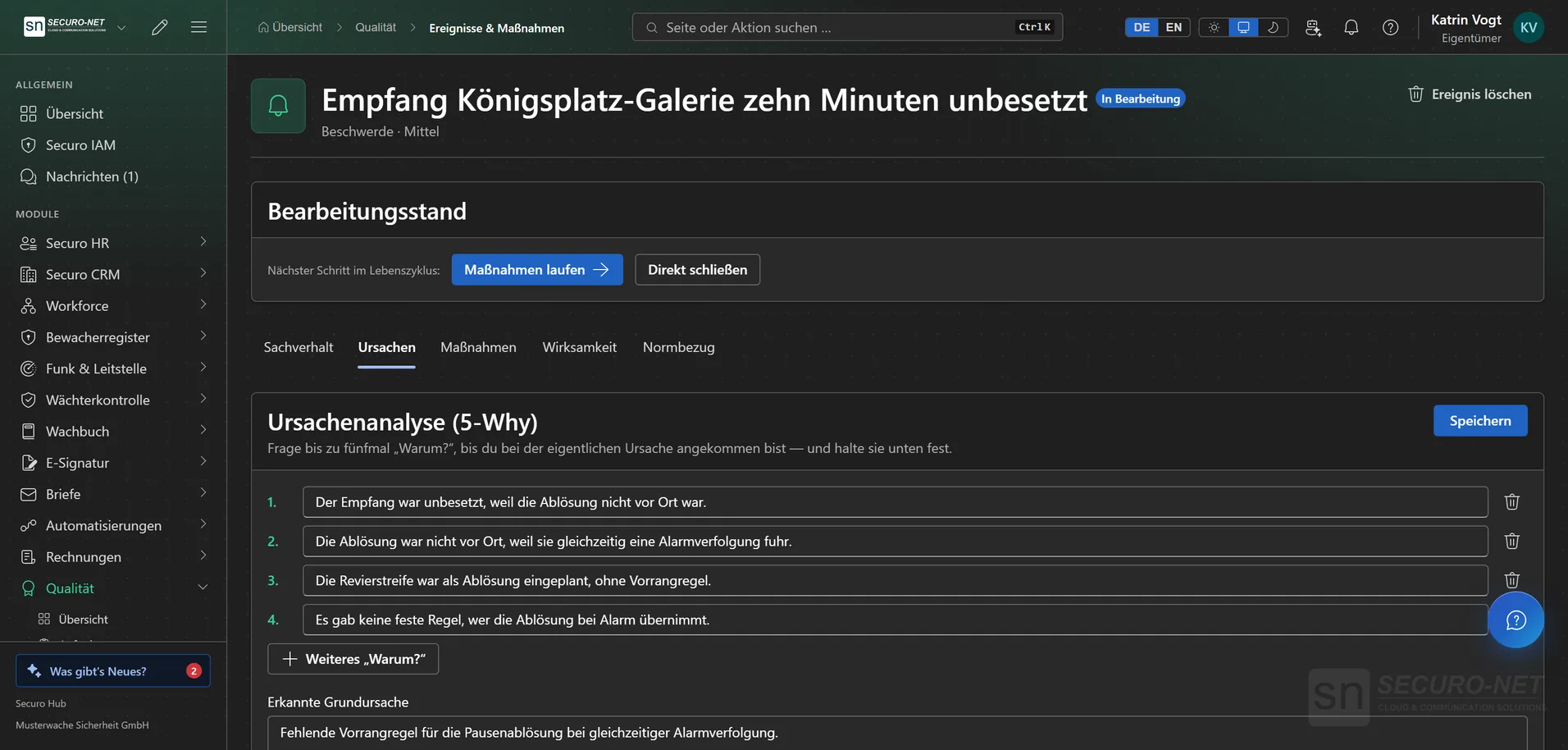Viewport: 1568px width, 750px height.
Task: Switch language to DE
Action: (x=1142, y=27)
